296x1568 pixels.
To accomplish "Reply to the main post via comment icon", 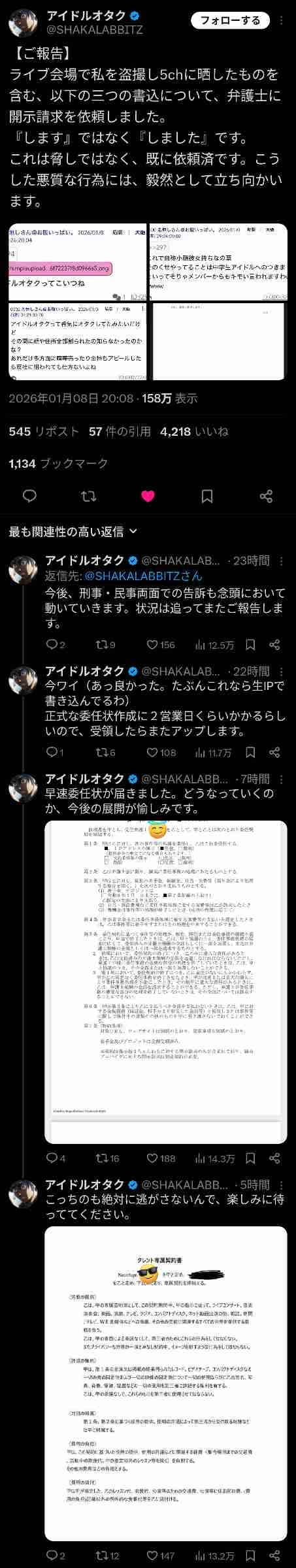I will click(29, 496).
